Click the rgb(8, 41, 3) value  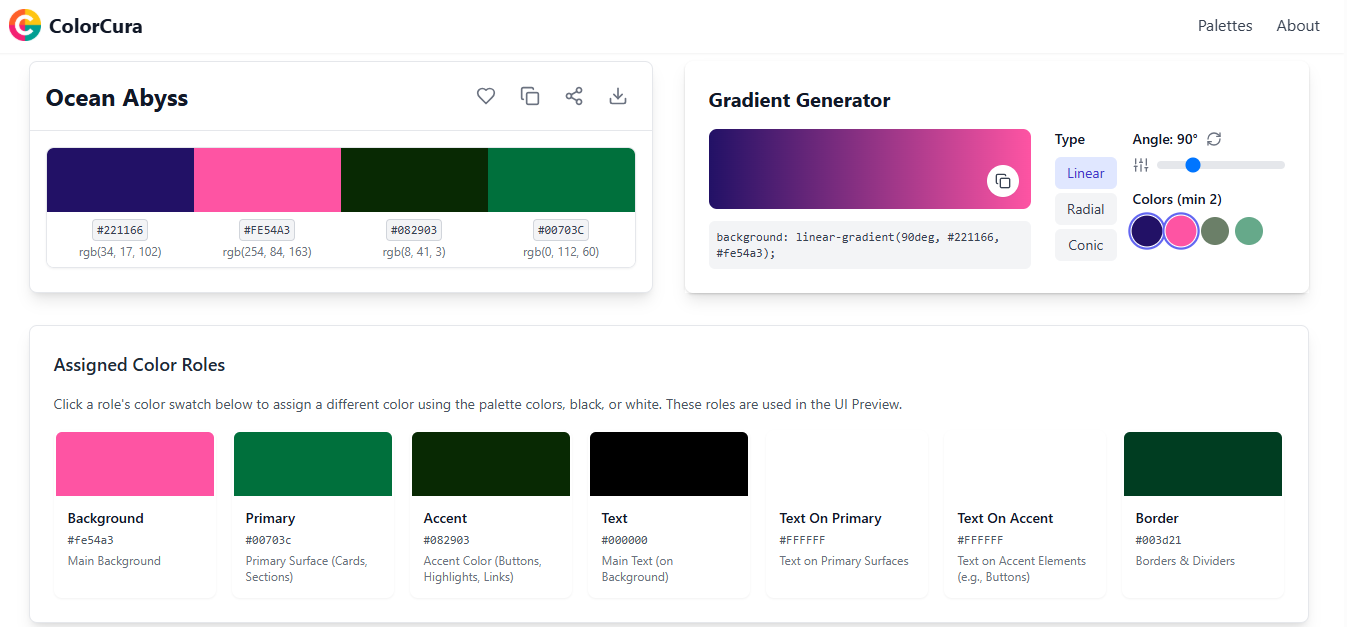point(414,252)
